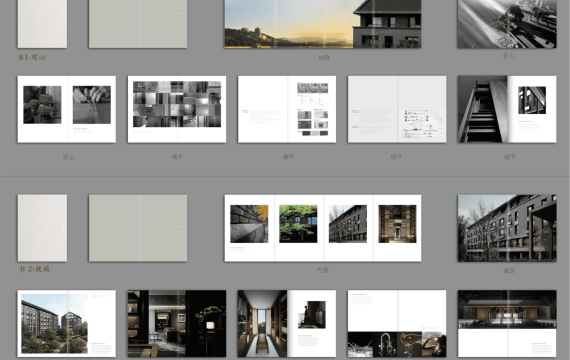Open the night pavilion photo spread

click(507, 323)
